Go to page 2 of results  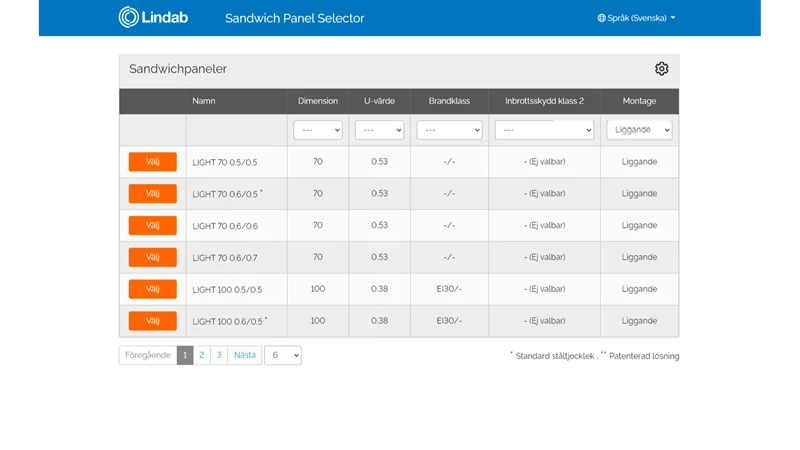[201, 355]
